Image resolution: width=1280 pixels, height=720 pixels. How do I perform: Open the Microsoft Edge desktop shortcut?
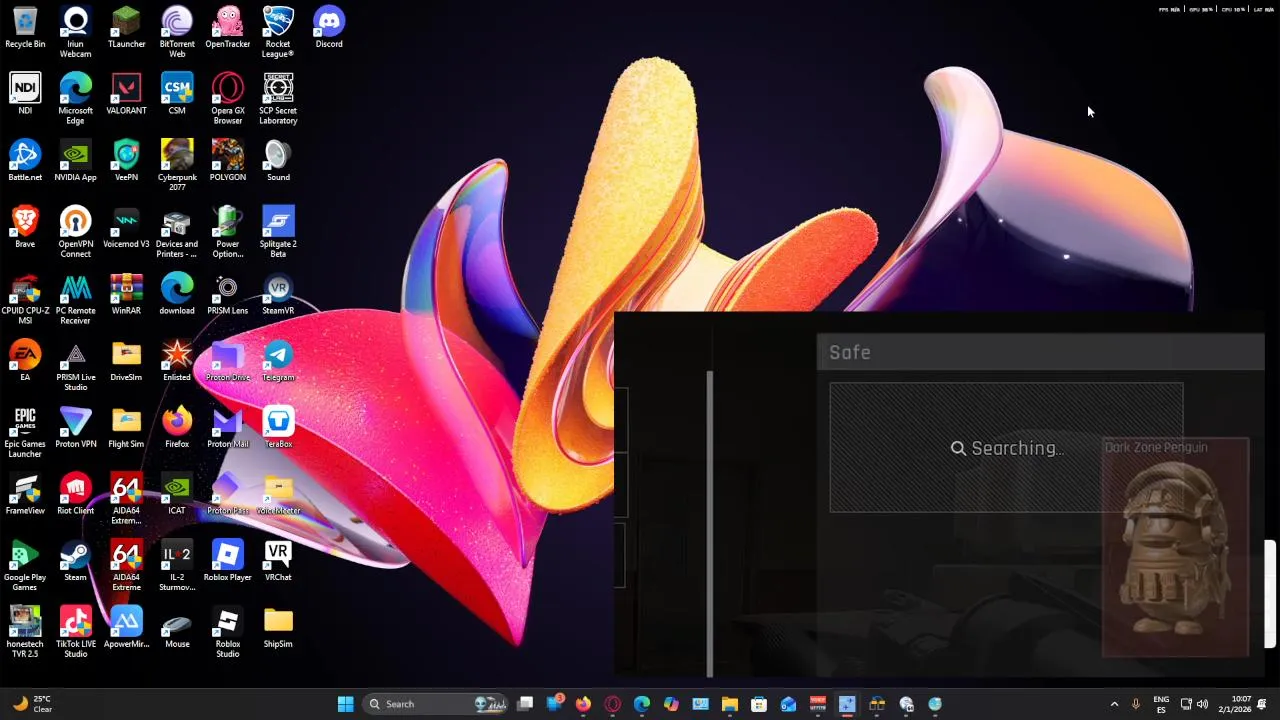click(x=75, y=99)
